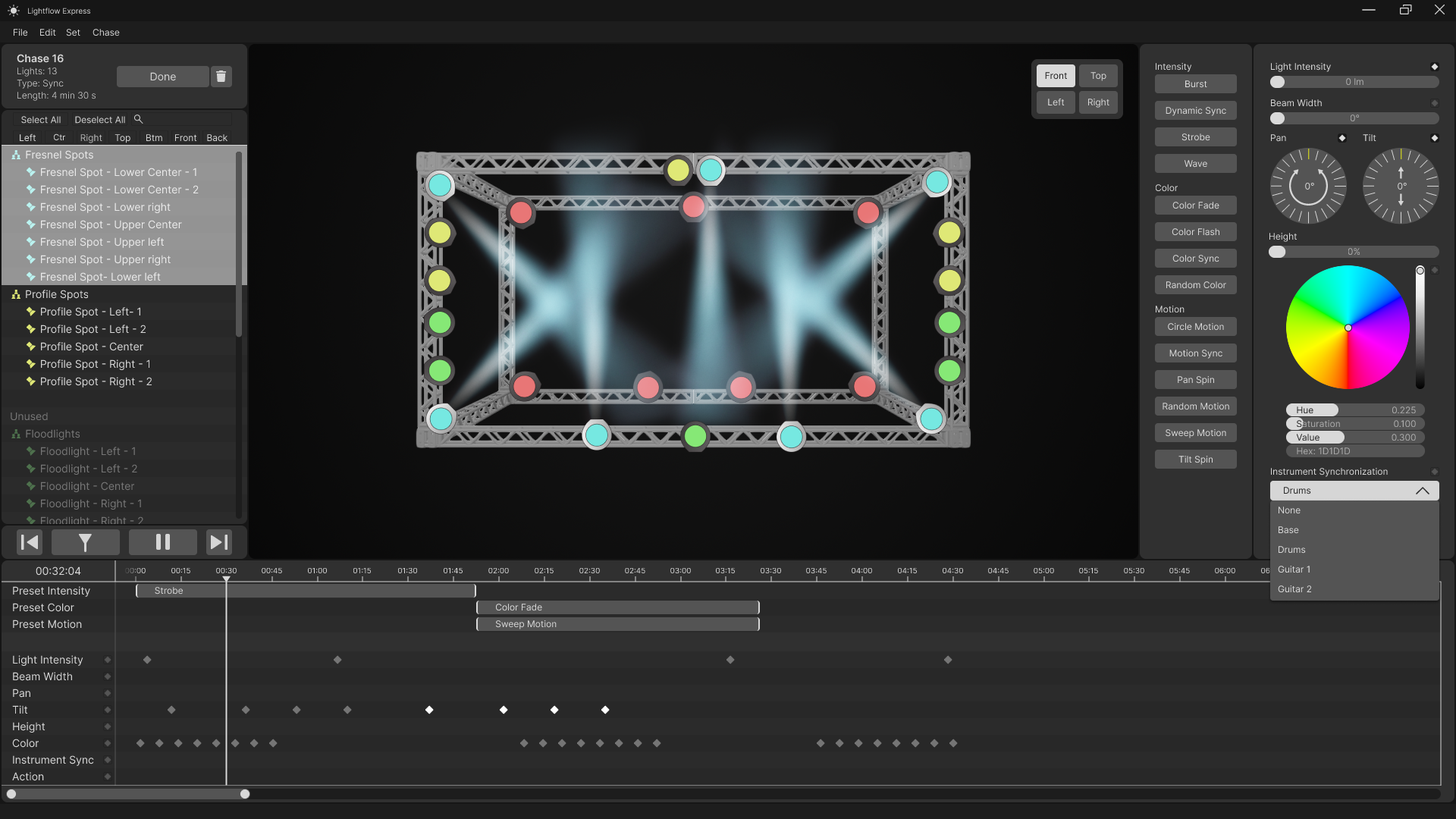Open the Set menu
Viewport: 1456px width, 819px height.
[x=73, y=33]
